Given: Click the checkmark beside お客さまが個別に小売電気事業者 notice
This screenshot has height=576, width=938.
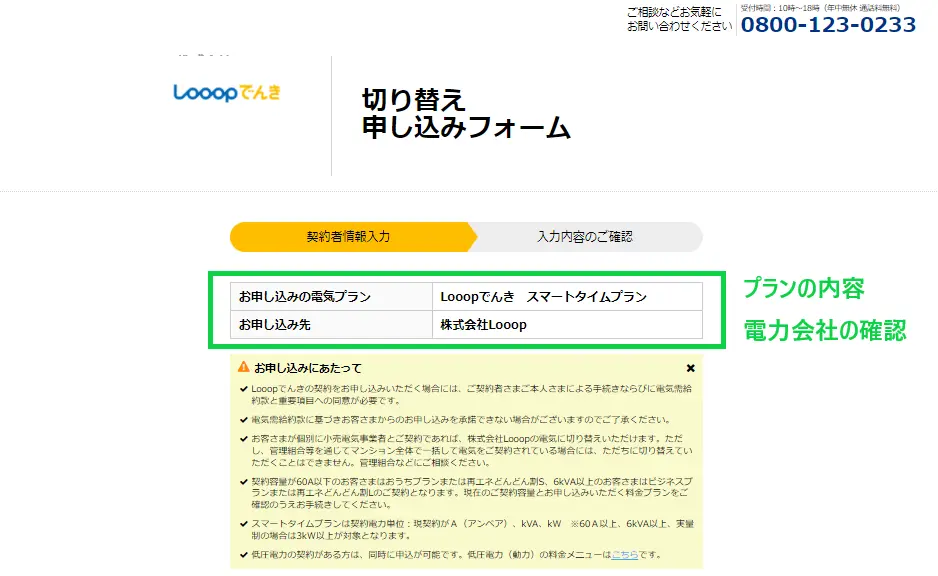Looking at the screenshot, I should coord(243,438).
